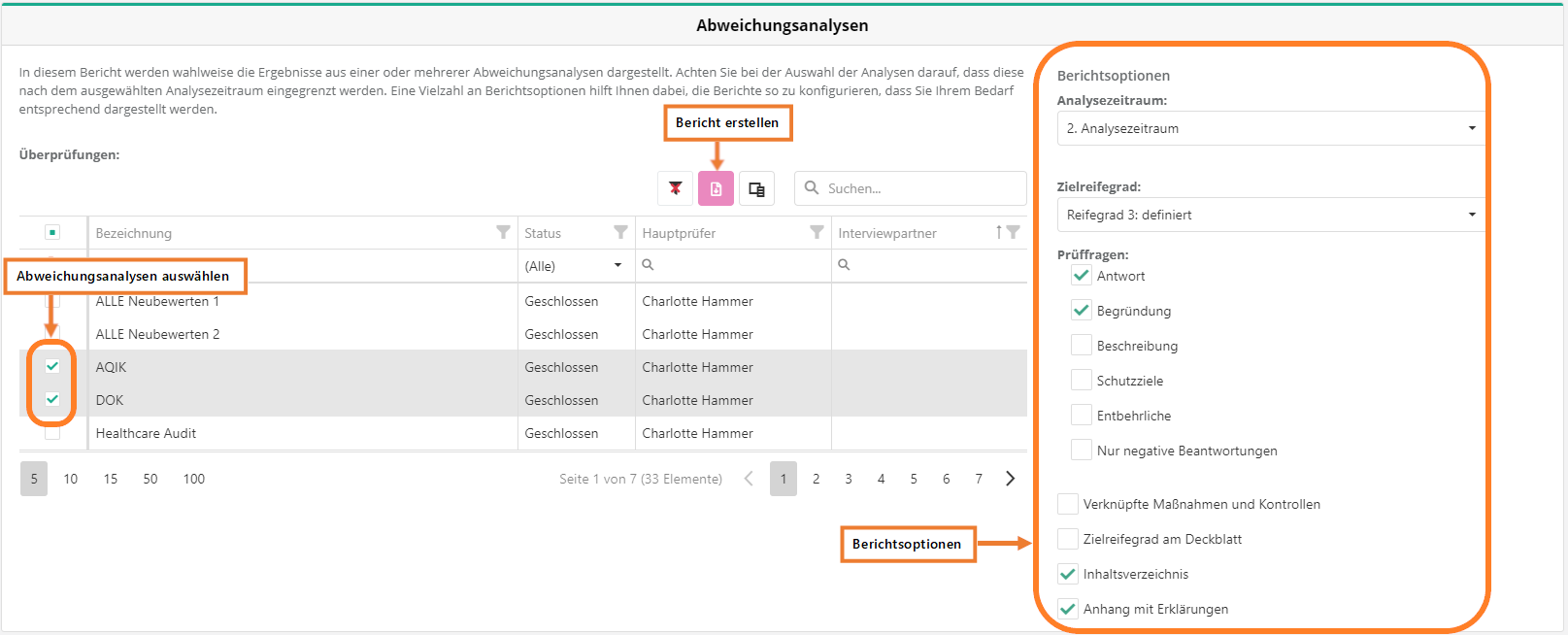Click the pink create report icon
1568x635 pixels.
tap(716, 188)
